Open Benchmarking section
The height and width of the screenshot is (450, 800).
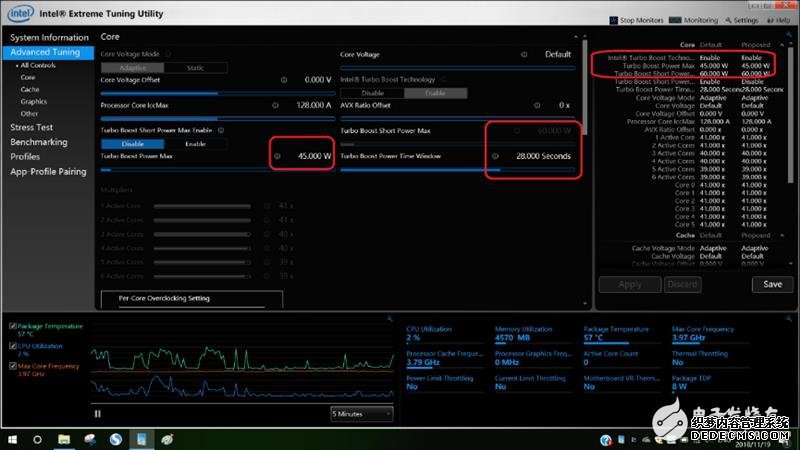pyautogui.click(x=39, y=142)
